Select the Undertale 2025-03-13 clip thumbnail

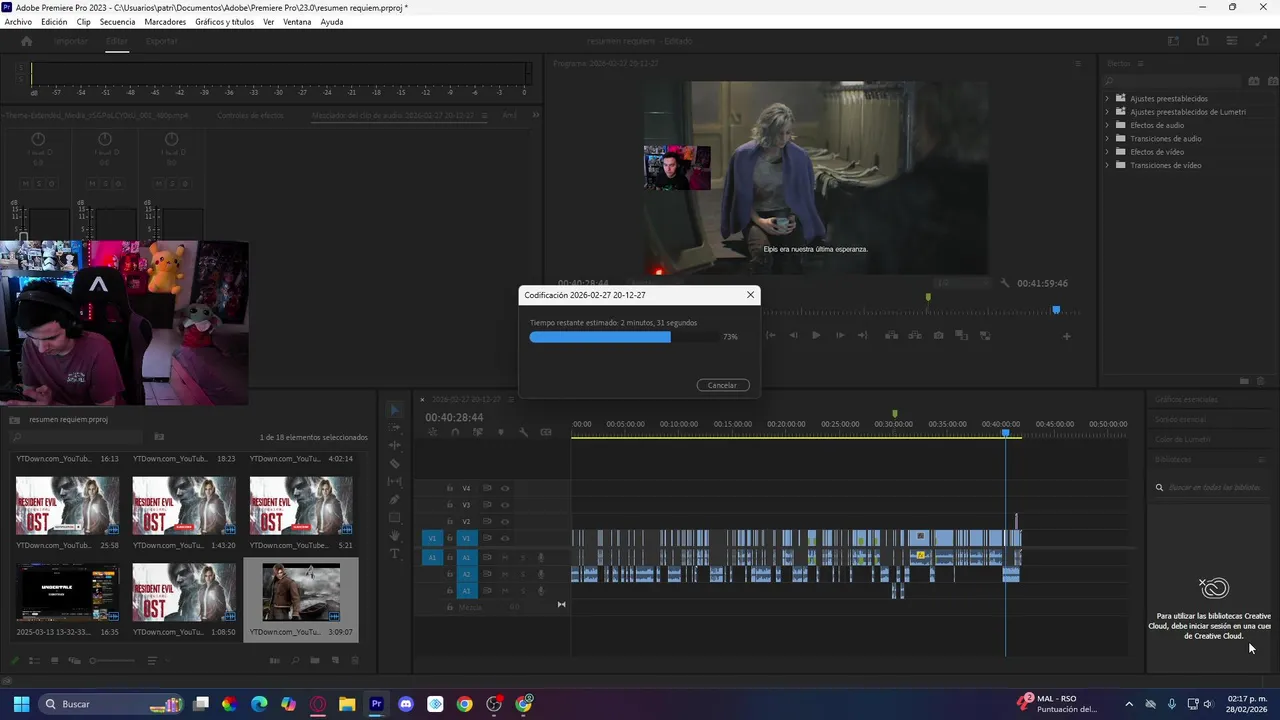[x=67, y=592]
